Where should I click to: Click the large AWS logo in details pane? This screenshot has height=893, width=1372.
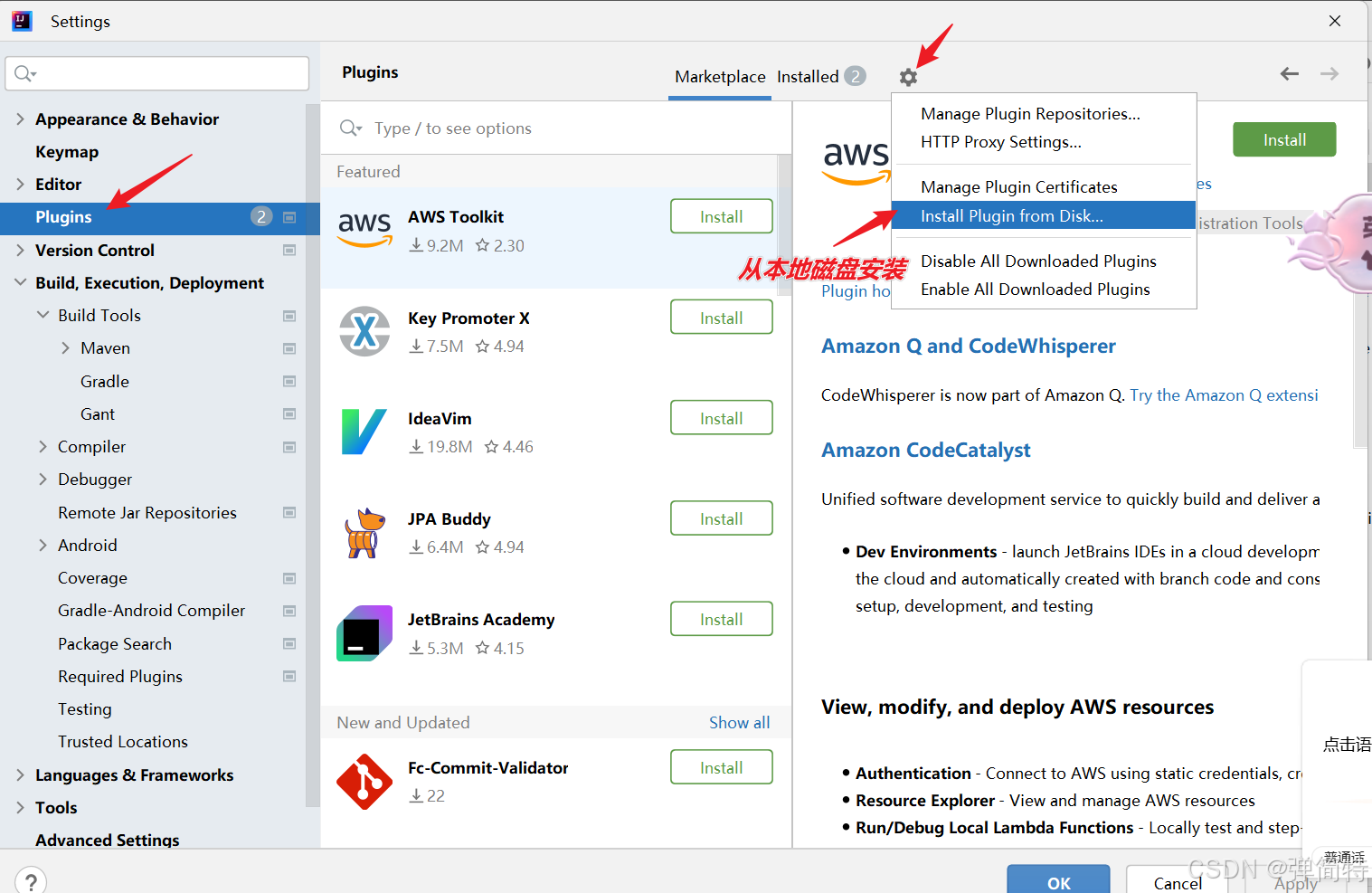click(x=856, y=163)
